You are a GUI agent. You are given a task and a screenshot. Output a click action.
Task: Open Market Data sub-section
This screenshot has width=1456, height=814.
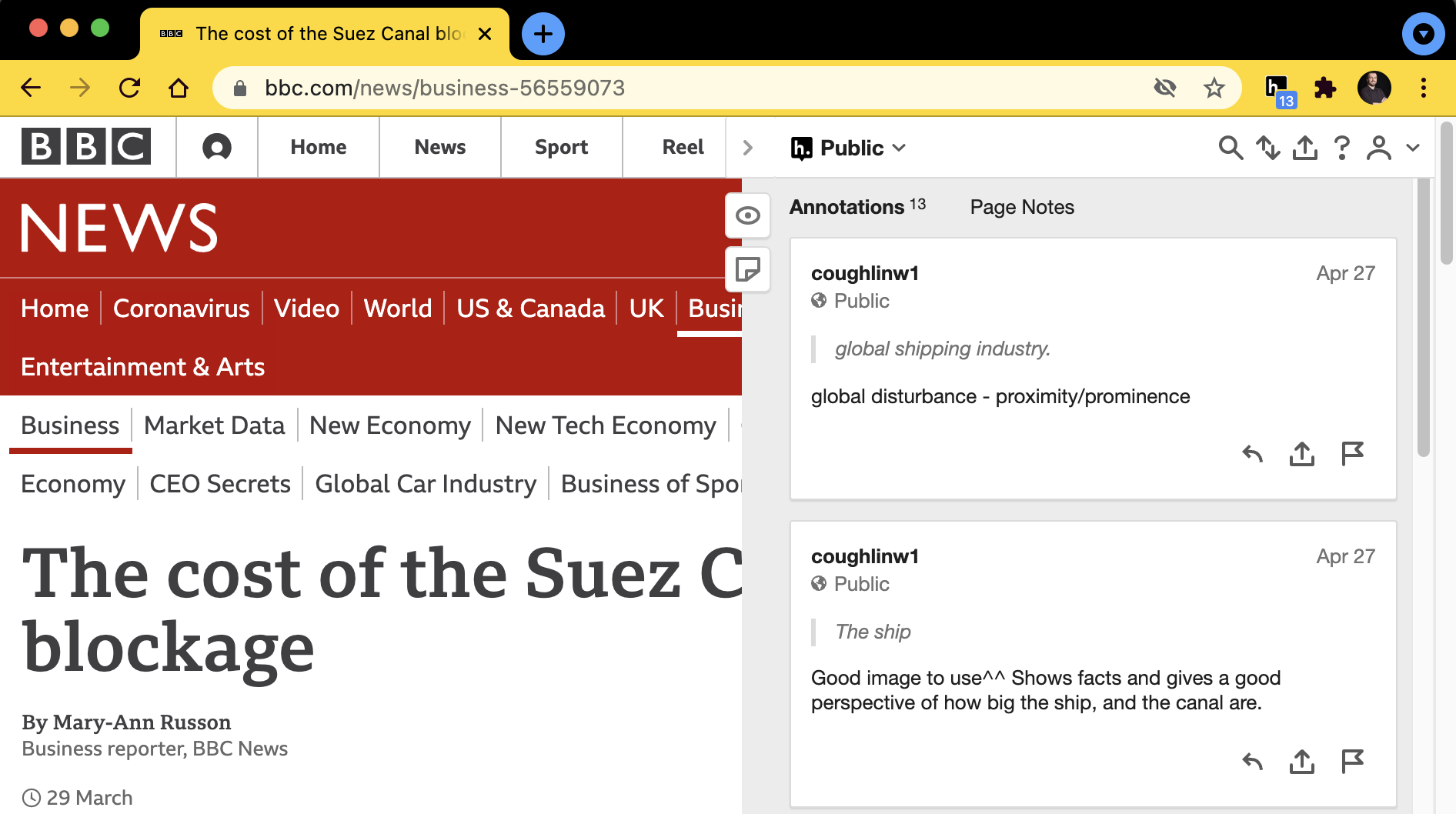pos(215,425)
